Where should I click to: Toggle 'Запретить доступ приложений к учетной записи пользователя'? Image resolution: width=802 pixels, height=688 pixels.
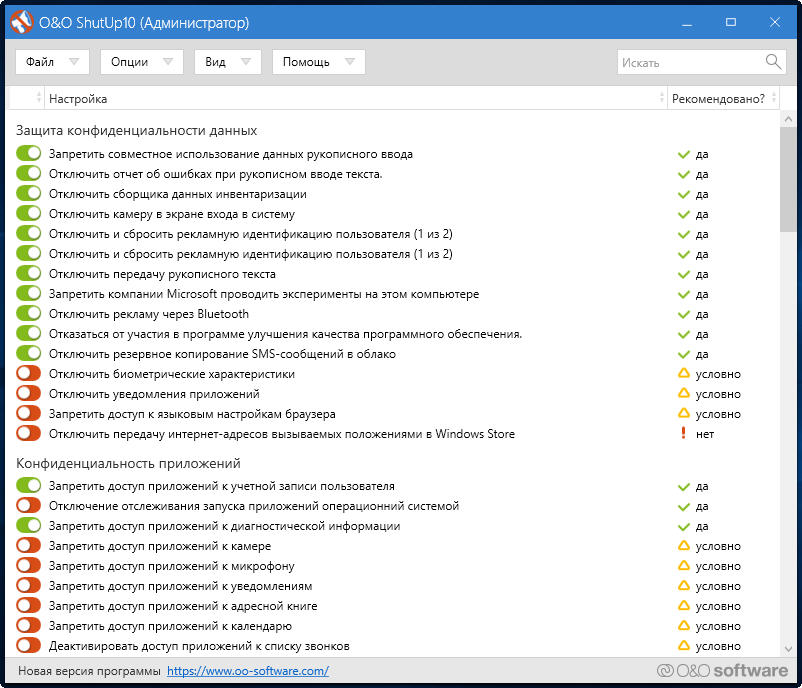(x=28, y=485)
